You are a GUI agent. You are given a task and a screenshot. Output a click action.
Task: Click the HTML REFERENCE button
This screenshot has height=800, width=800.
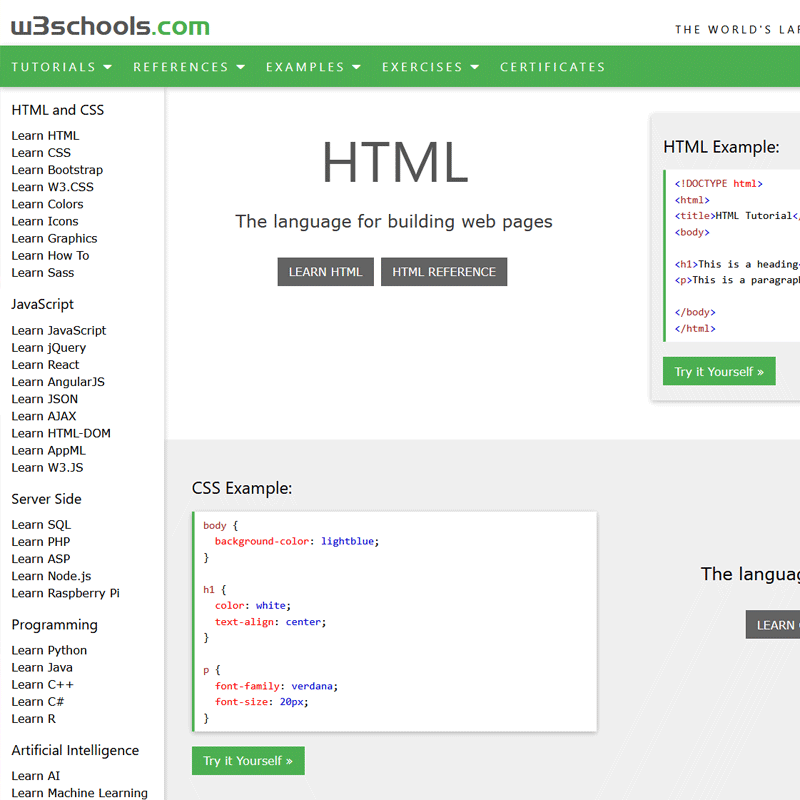pyautogui.click(x=443, y=271)
